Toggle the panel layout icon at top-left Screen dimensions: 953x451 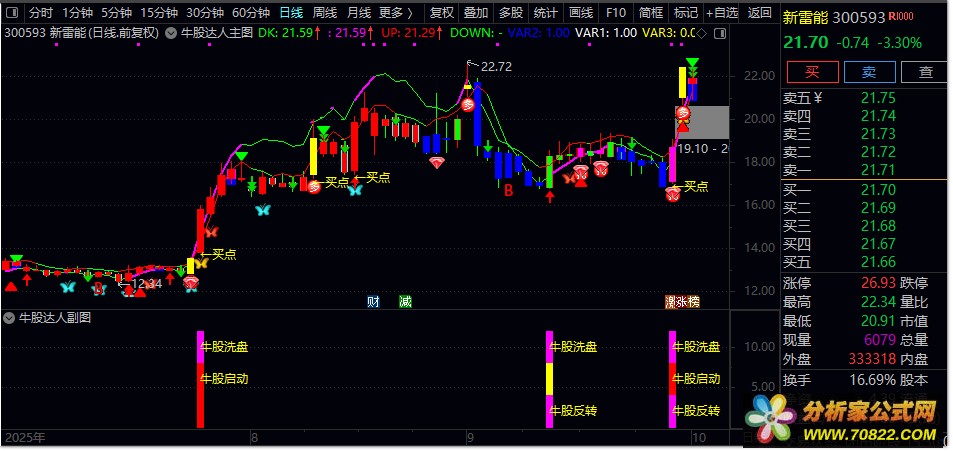11,12
